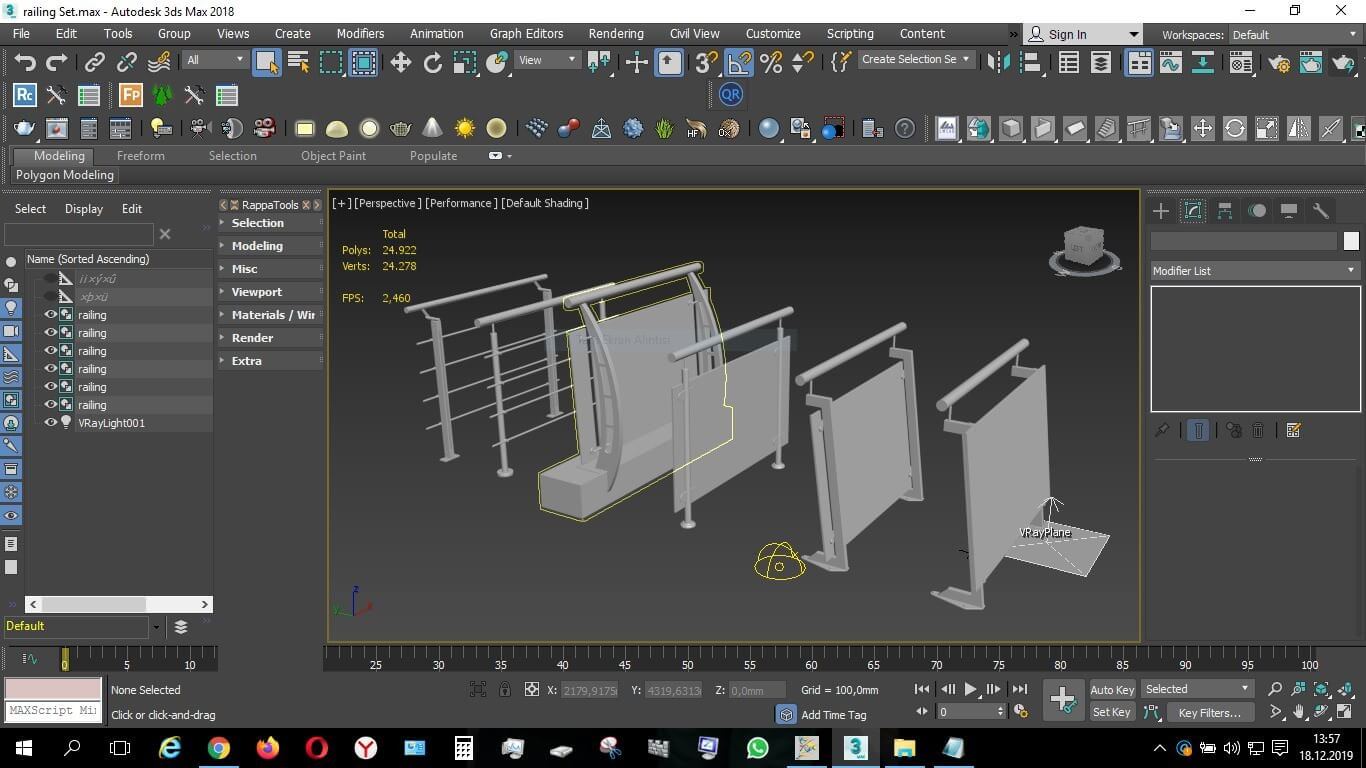The width and height of the screenshot is (1366, 768).
Task: Click the time slider at frame 0
Action: coord(65,661)
